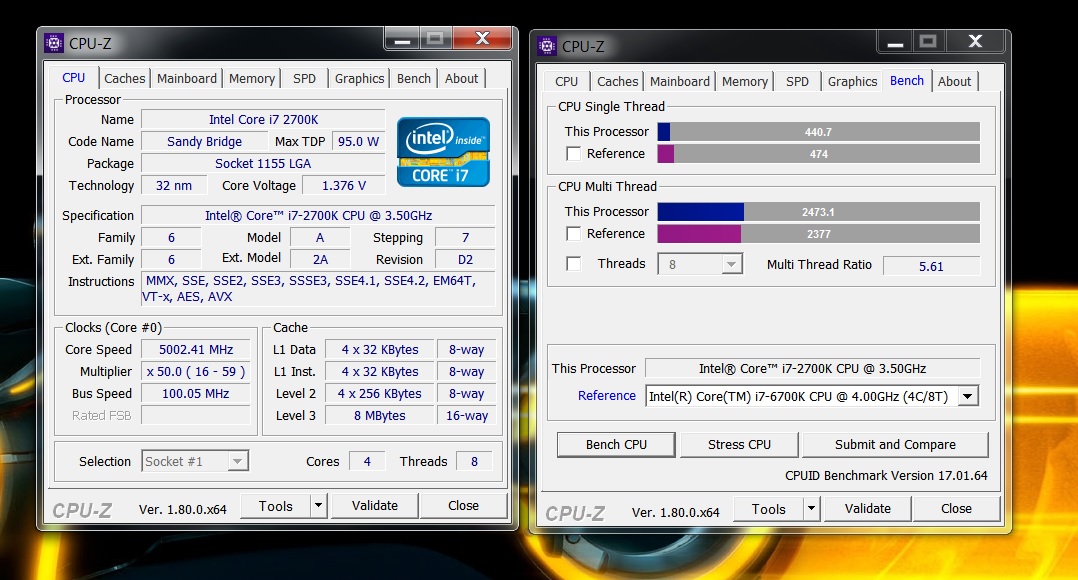Open Tools dropdown arrow in right CPU-Z window
The image size is (1078, 580).
pos(811,509)
